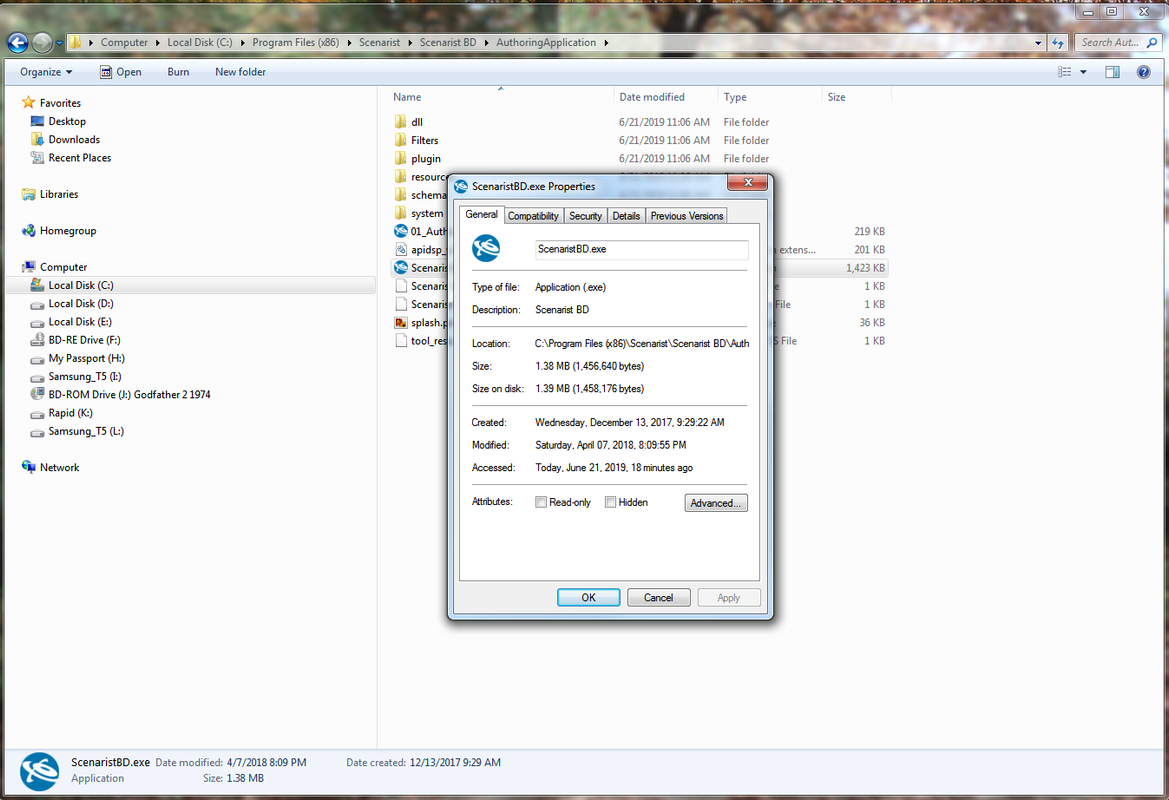Screen dimensions: 1169x800
Task: Open the Organize menu
Action: coord(46,72)
